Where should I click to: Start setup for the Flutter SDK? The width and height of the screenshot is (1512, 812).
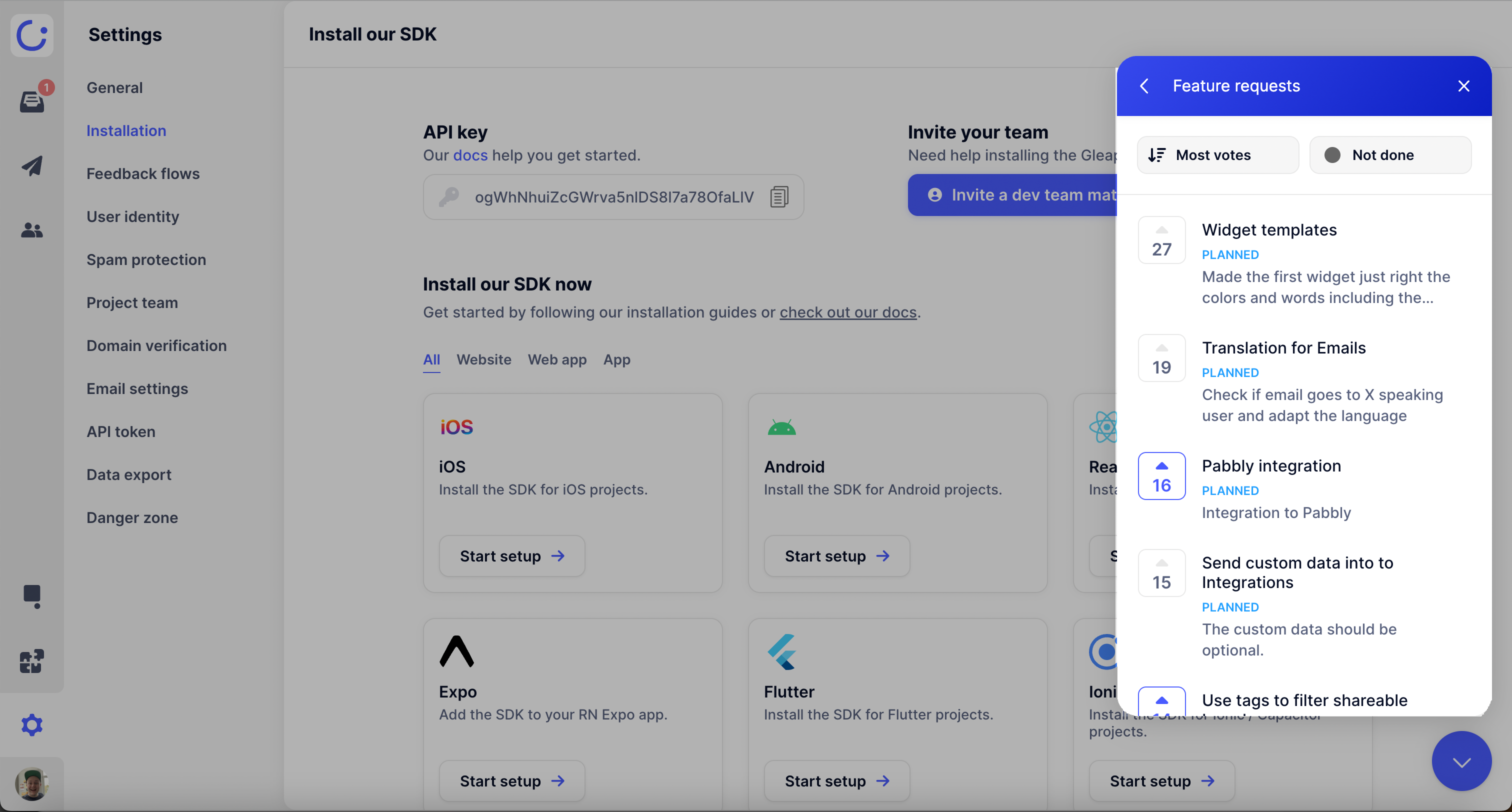coord(836,780)
